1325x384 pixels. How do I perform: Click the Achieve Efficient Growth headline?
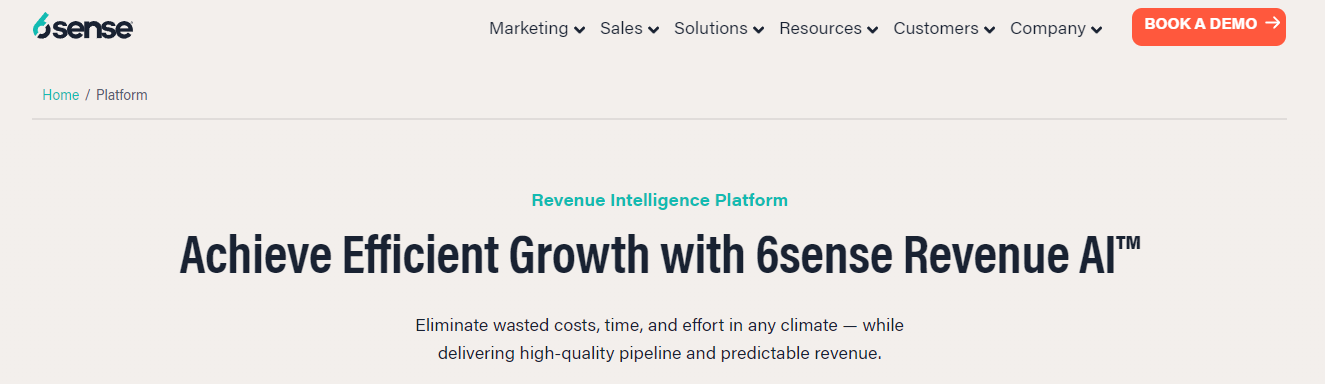(x=660, y=254)
